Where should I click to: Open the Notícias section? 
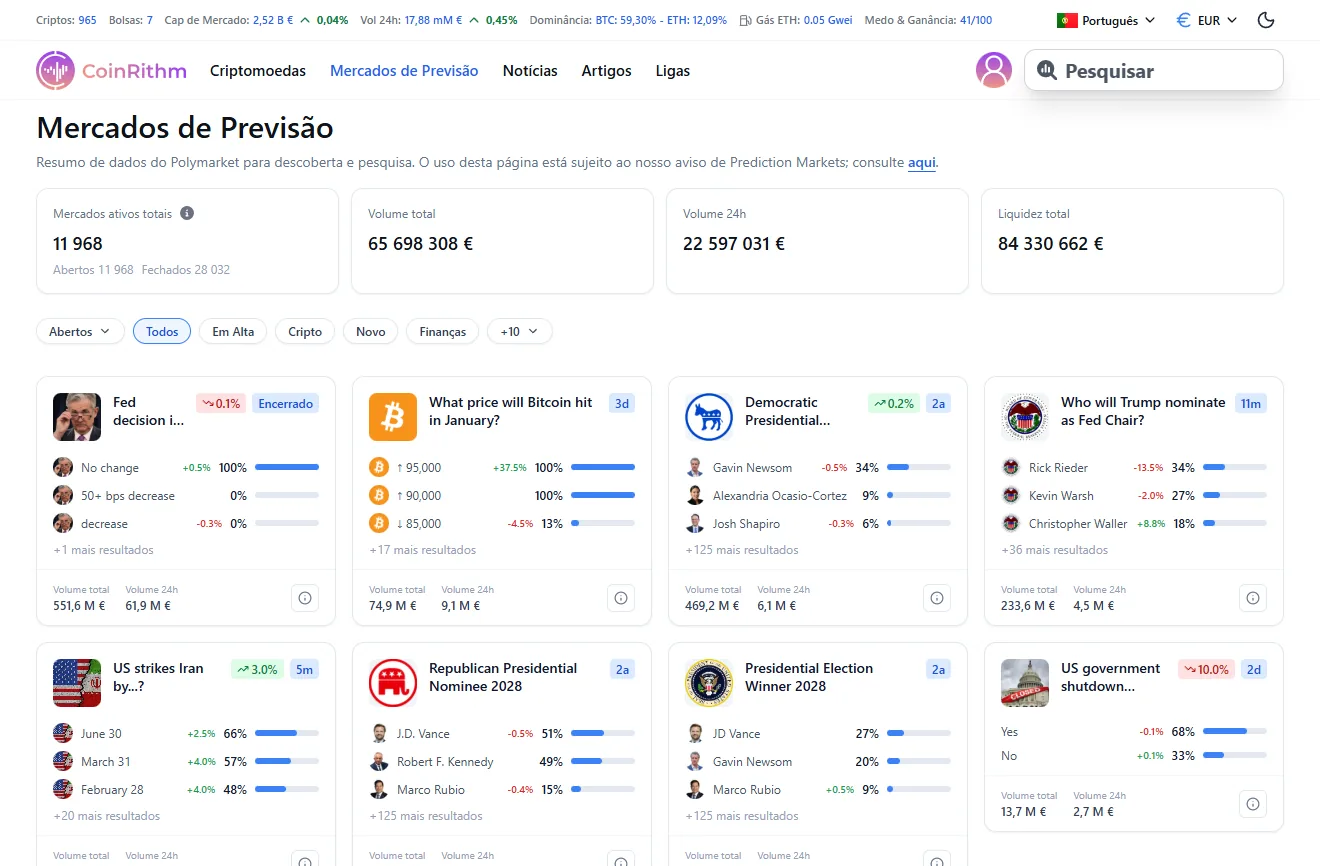[530, 70]
